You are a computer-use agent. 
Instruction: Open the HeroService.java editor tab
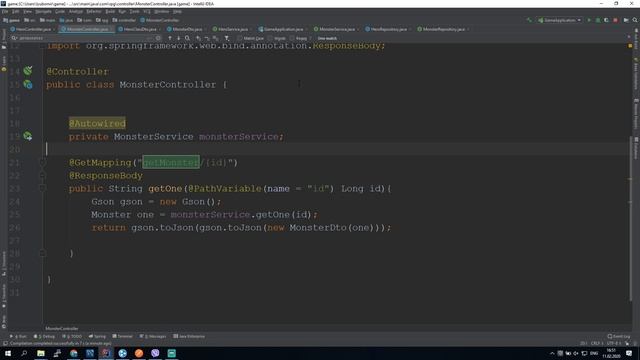pos(233,29)
